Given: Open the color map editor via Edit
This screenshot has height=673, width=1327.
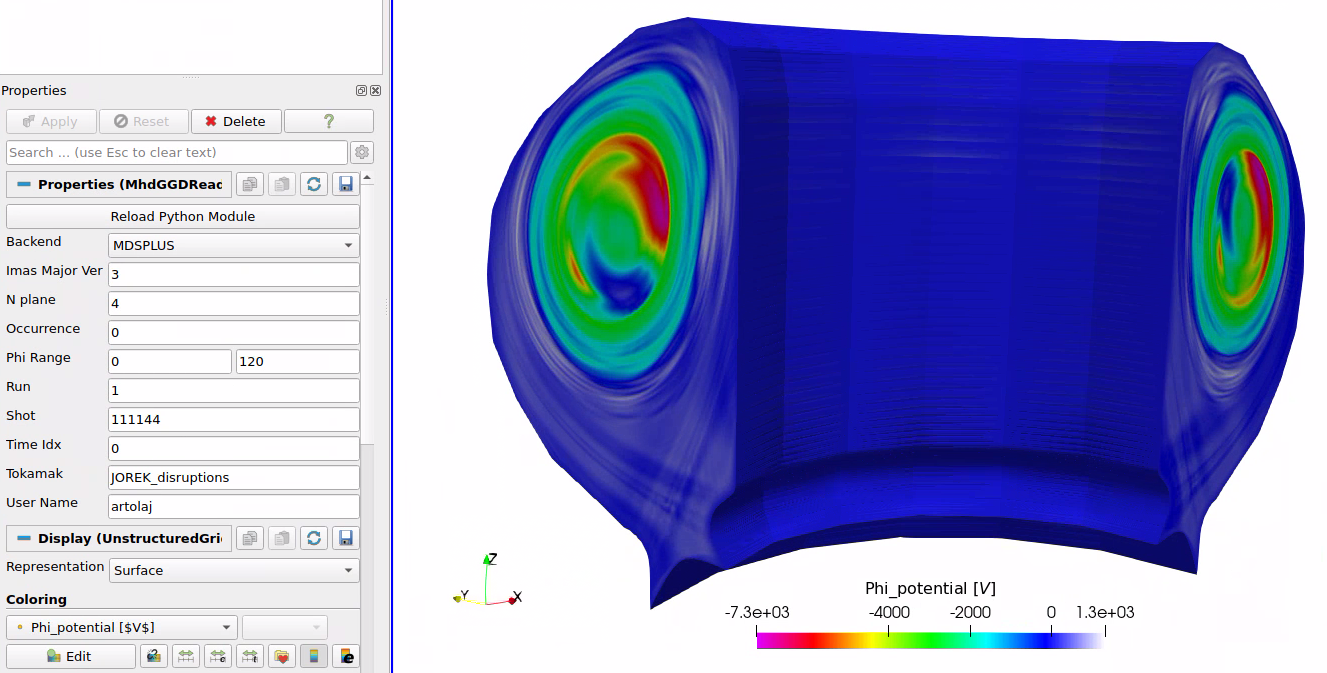Looking at the screenshot, I should 70,656.
